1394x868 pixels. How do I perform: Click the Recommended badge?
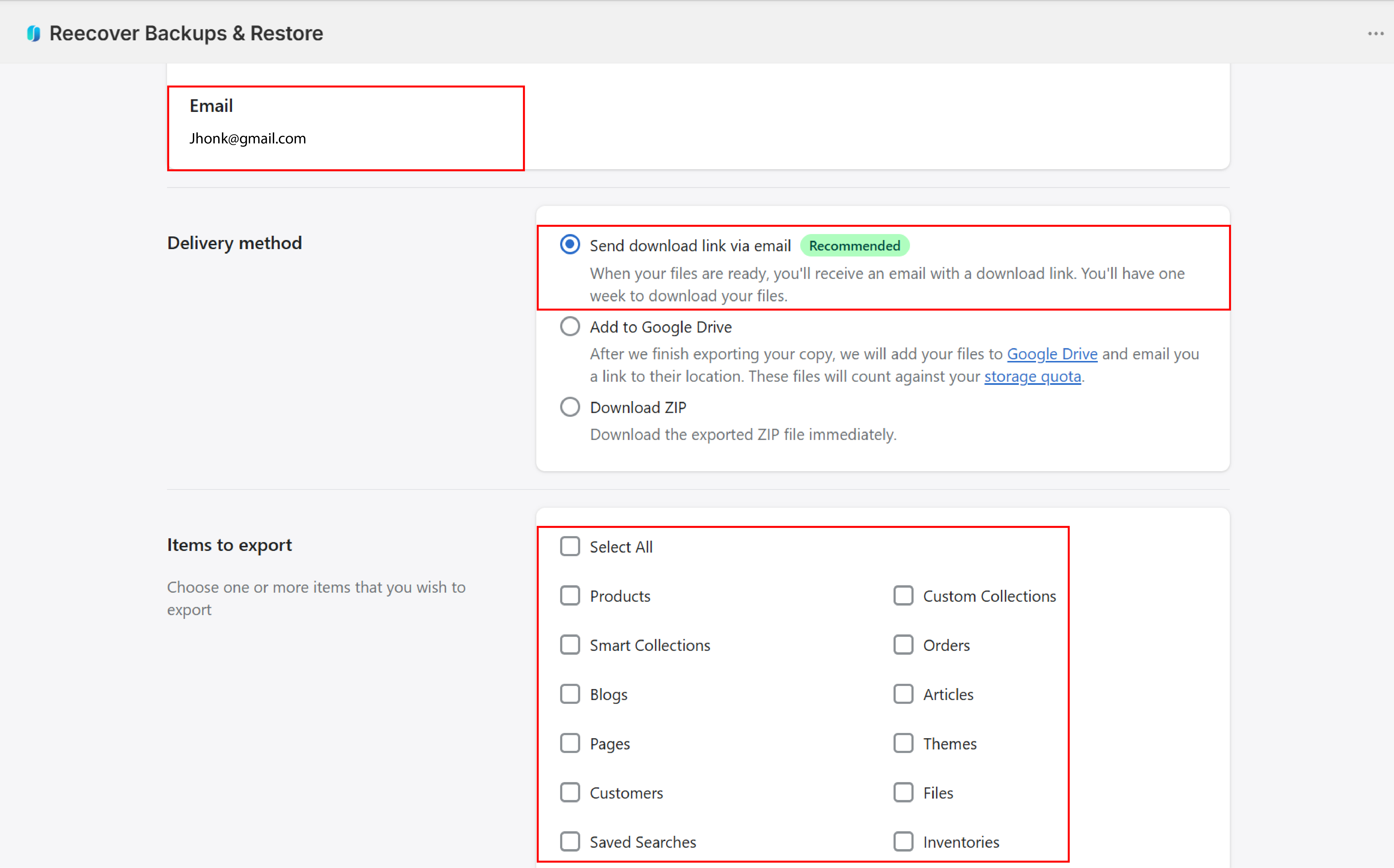[x=854, y=246]
